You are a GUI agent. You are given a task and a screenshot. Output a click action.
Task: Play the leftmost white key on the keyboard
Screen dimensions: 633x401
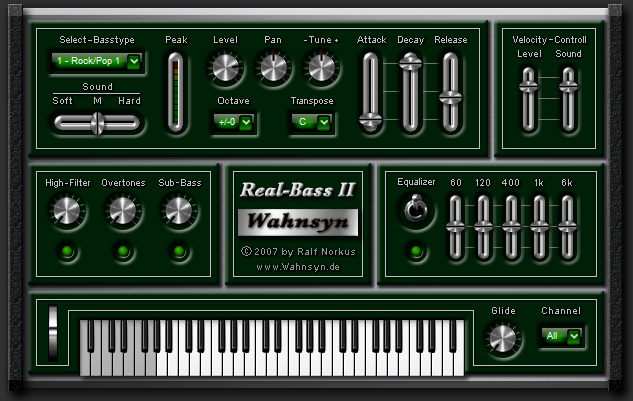coord(85,363)
